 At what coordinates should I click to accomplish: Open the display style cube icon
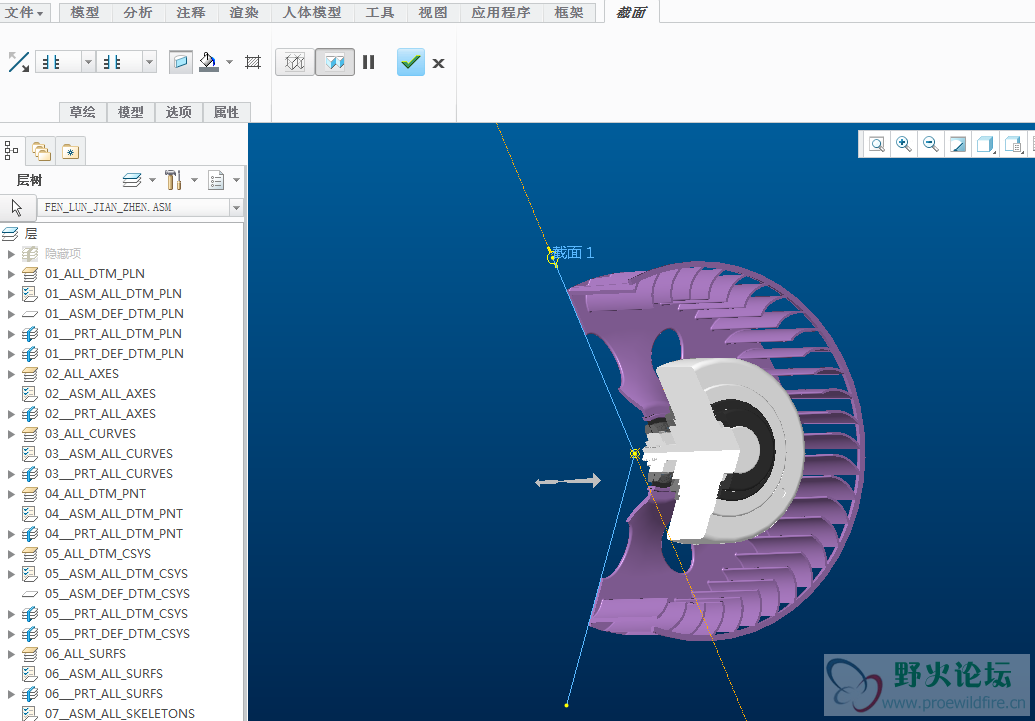985,144
